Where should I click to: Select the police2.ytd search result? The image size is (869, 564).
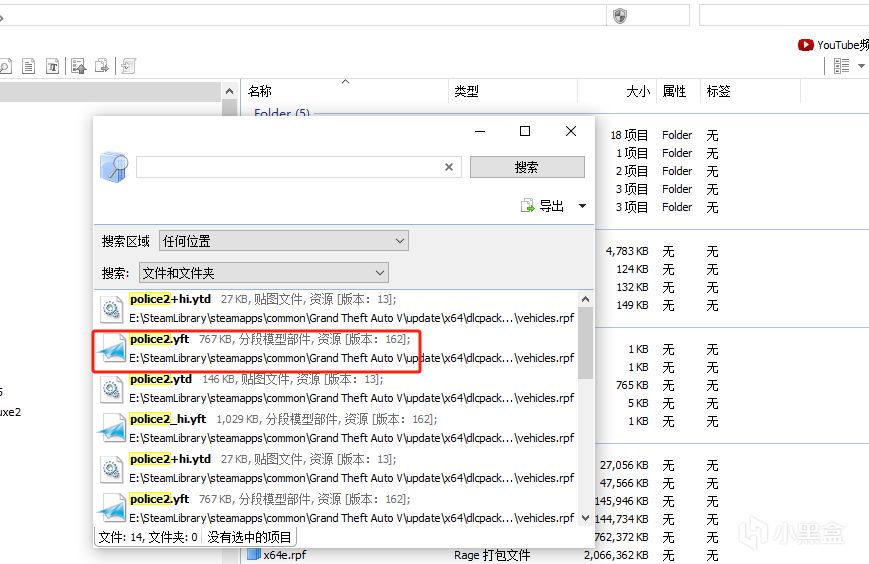coord(336,388)
